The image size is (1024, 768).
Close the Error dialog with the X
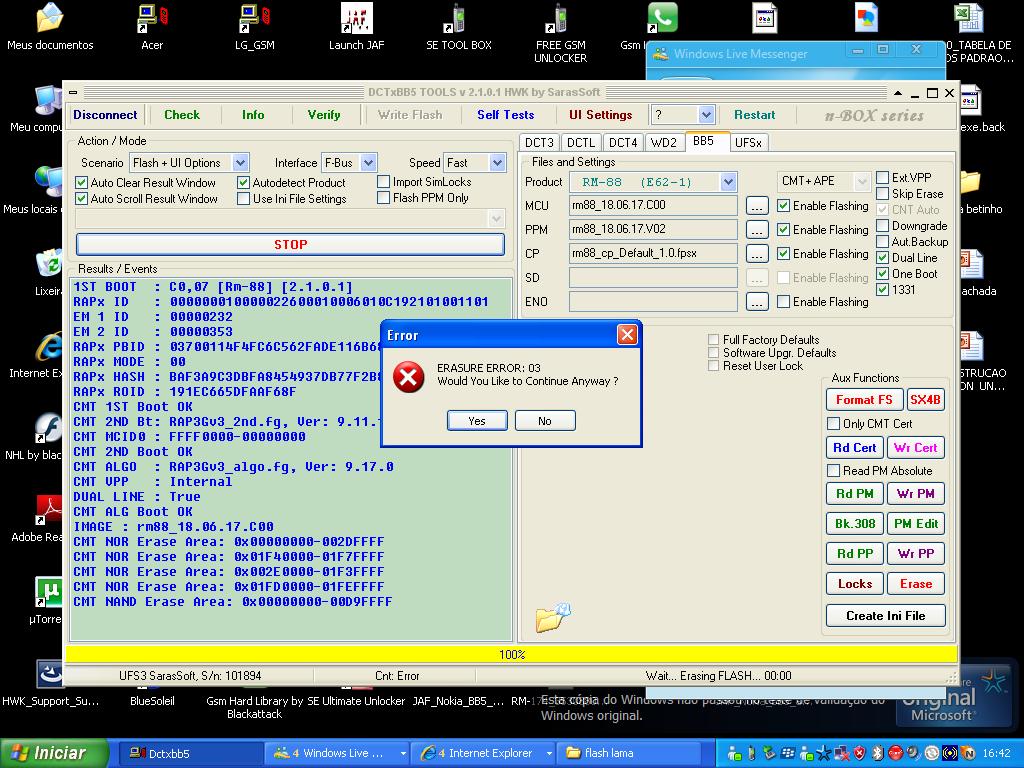pyautogui.click(x=627, y=335)
